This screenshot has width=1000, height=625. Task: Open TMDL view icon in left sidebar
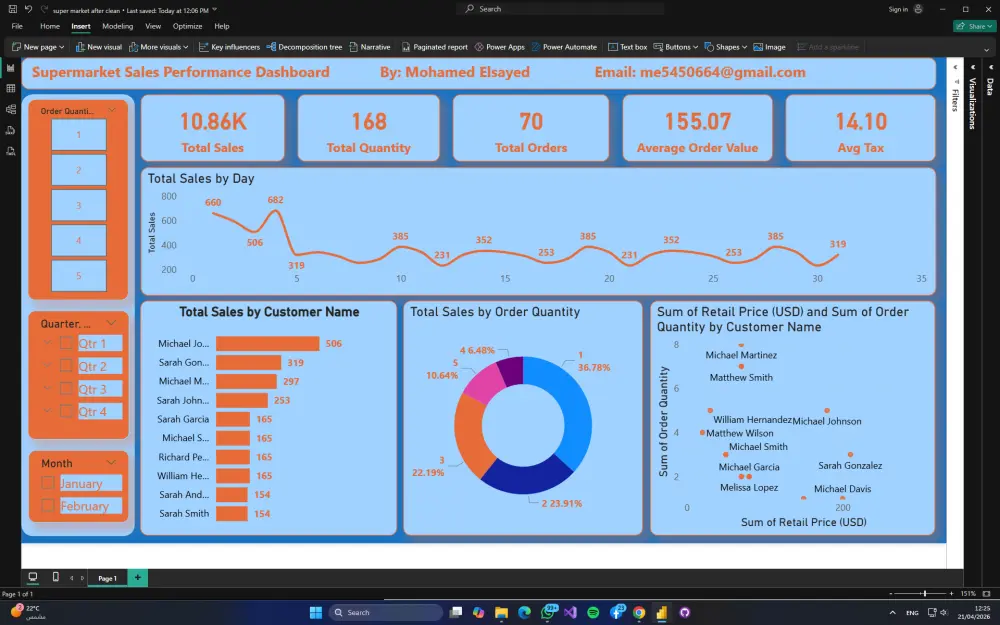tap(11, 152)
